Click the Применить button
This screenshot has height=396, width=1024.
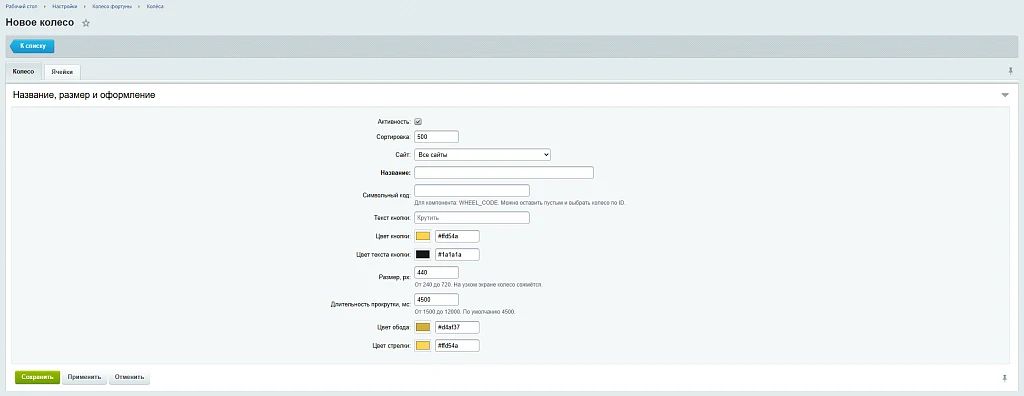[84, 377]
